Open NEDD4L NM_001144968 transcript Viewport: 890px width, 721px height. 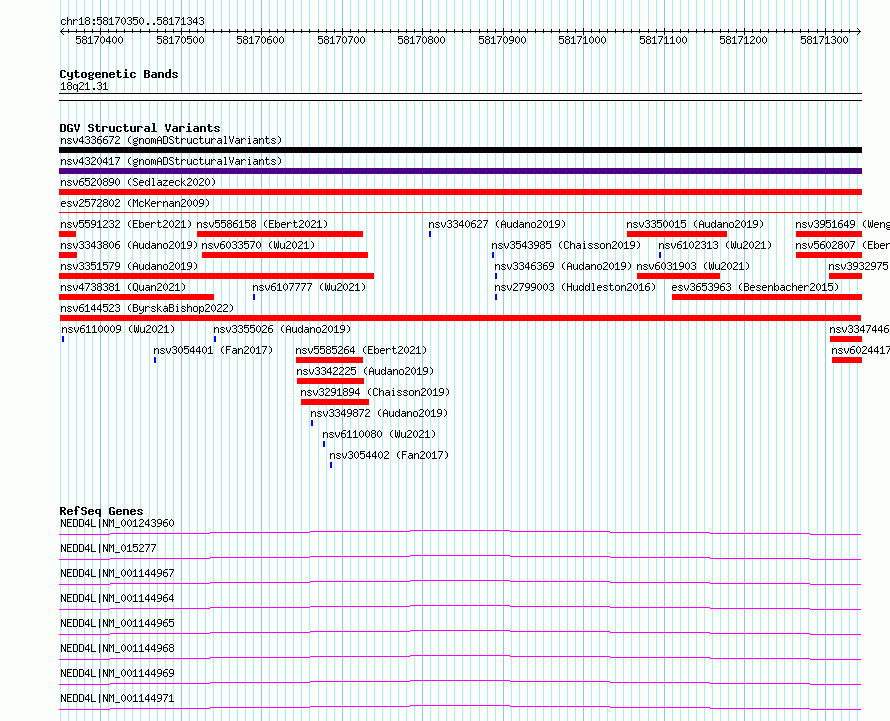117,648
